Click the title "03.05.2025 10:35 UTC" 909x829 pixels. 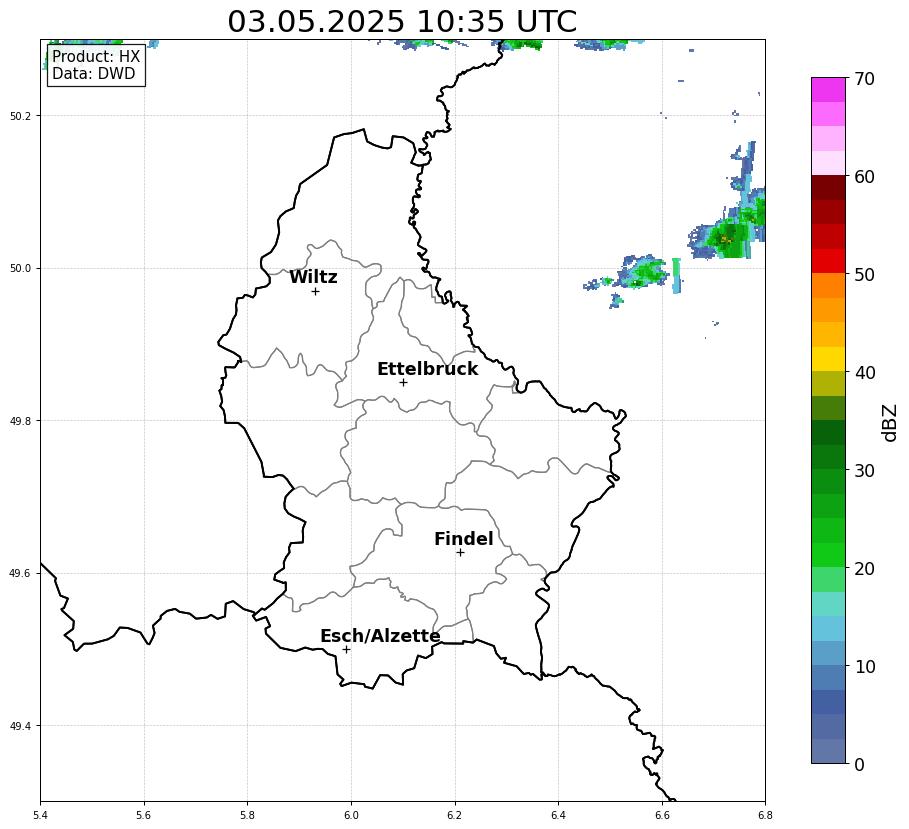pyautogui.click(x=402, y=21)
